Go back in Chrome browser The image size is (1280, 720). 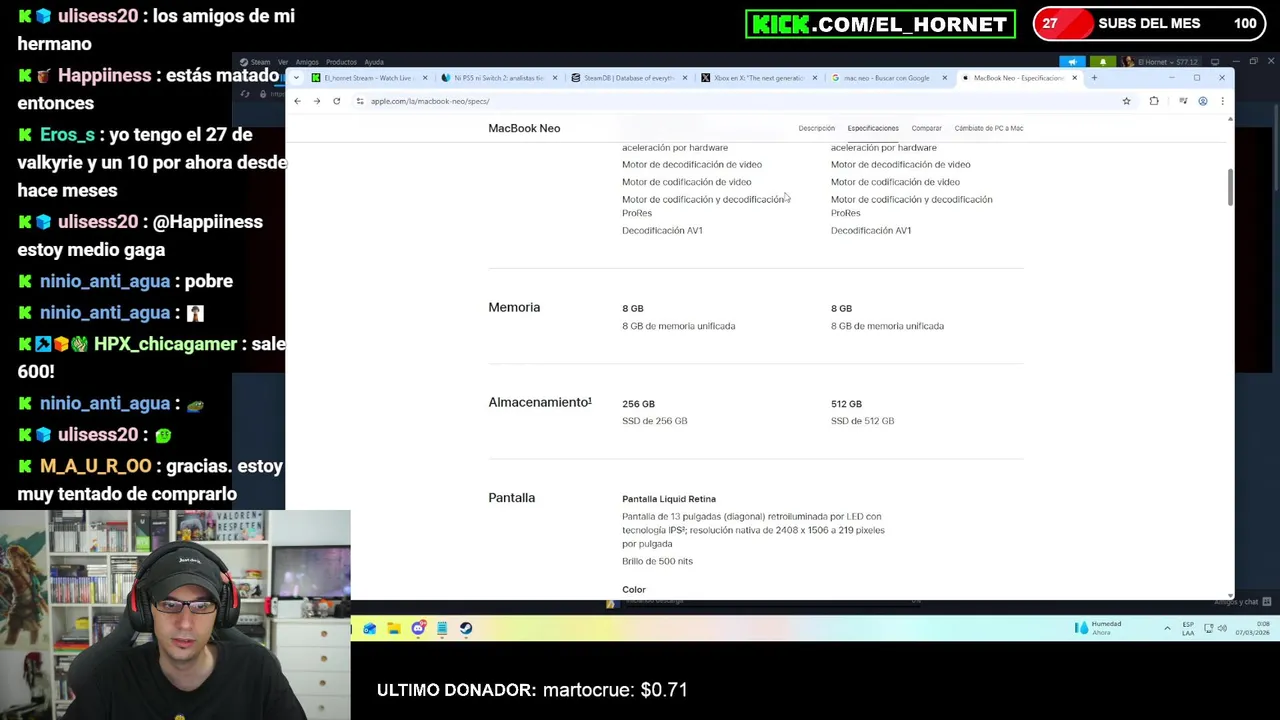click(x=297, y=101)
